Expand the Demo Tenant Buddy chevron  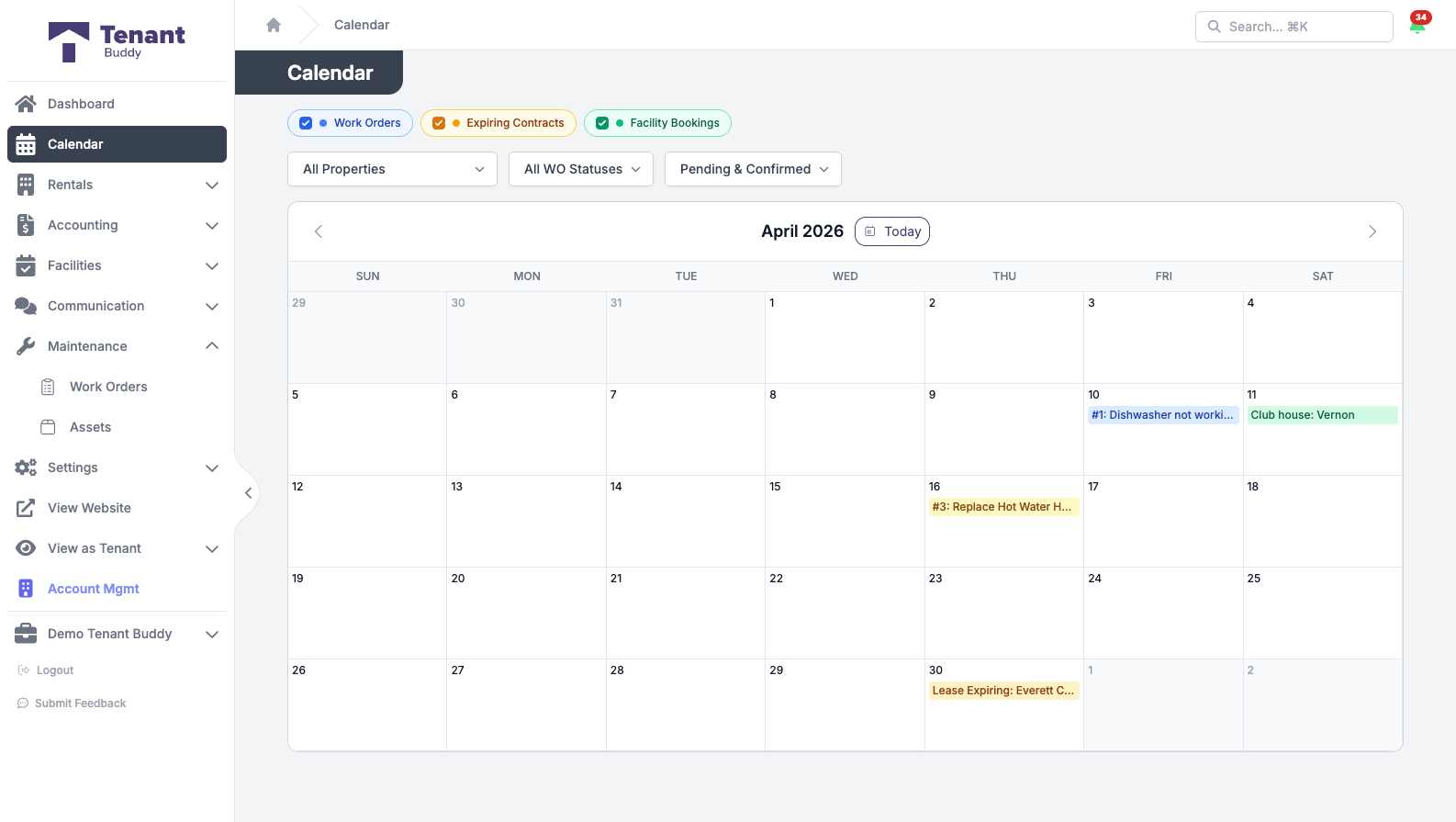pyautogui.click(x=212, y=634)
